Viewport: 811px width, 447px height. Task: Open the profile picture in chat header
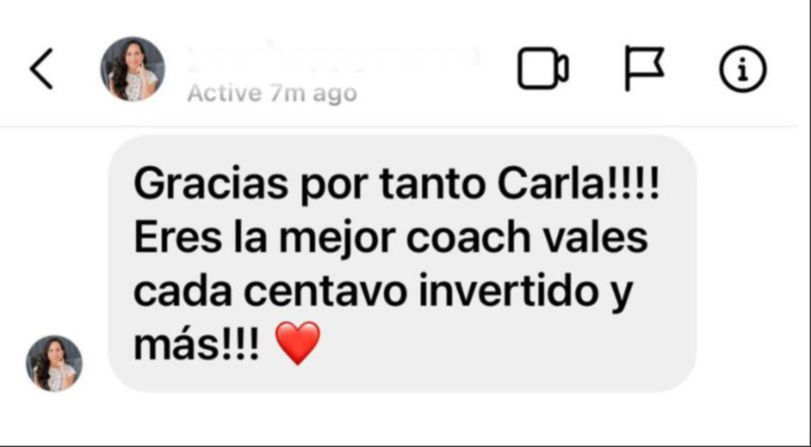[x=132, y=69]
